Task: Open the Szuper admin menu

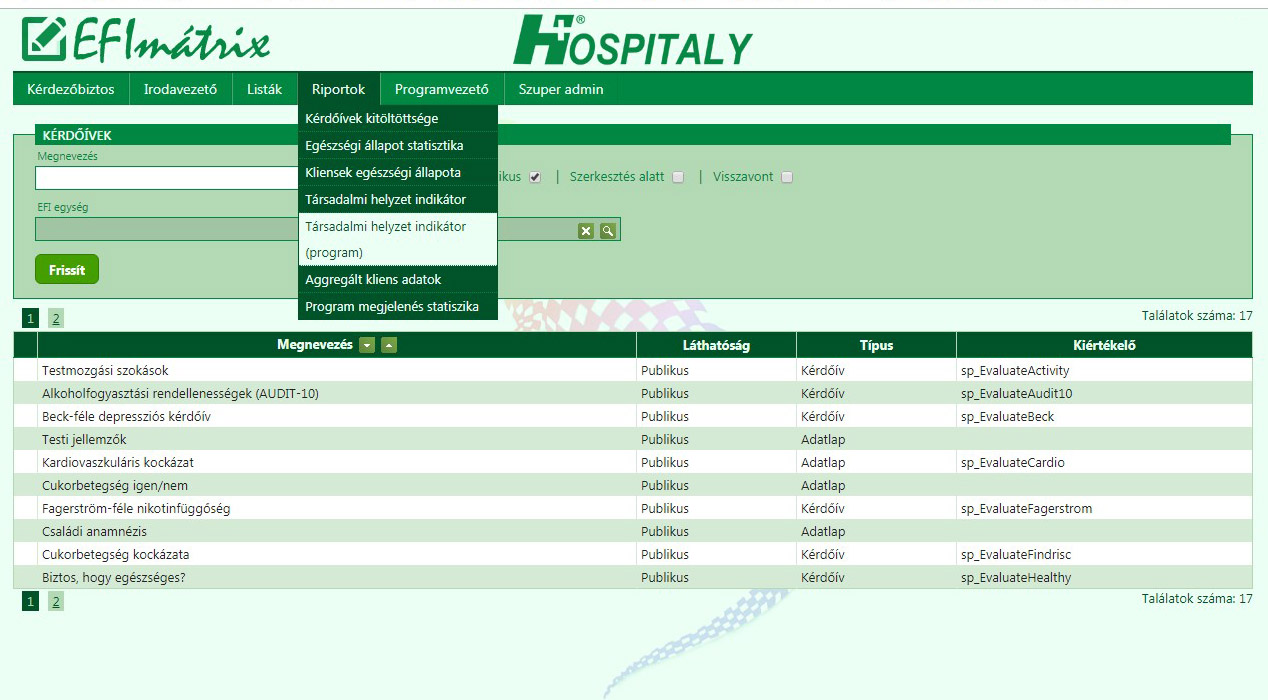Action: pyautogui.click(x=561, y=89)
